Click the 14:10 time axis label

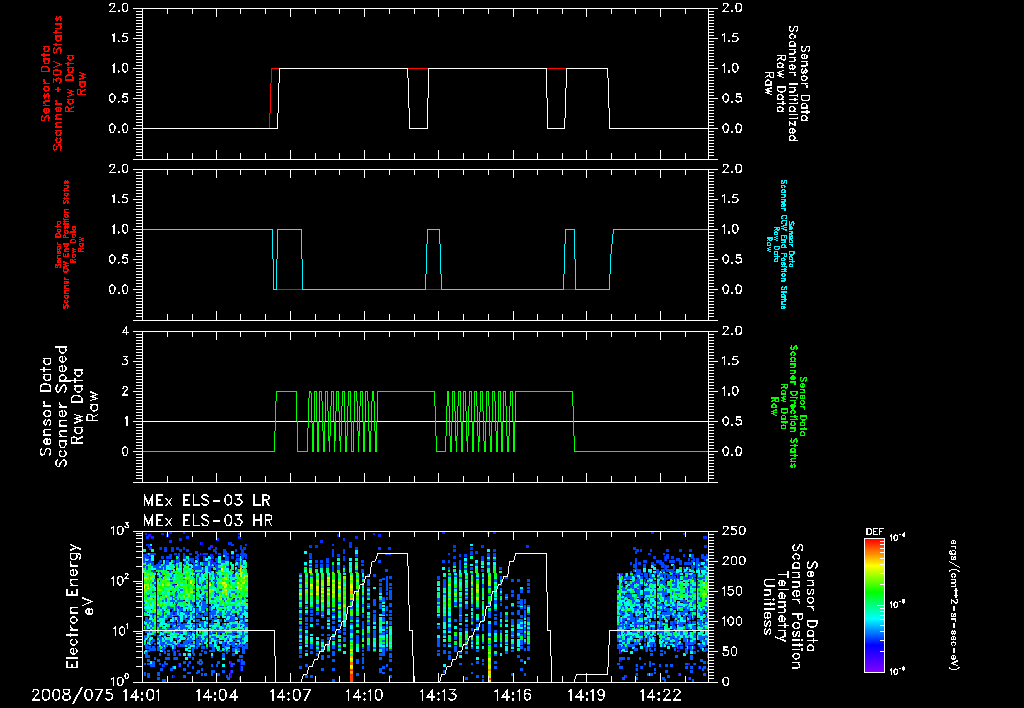pyautogui.click(x=364, y=695)
